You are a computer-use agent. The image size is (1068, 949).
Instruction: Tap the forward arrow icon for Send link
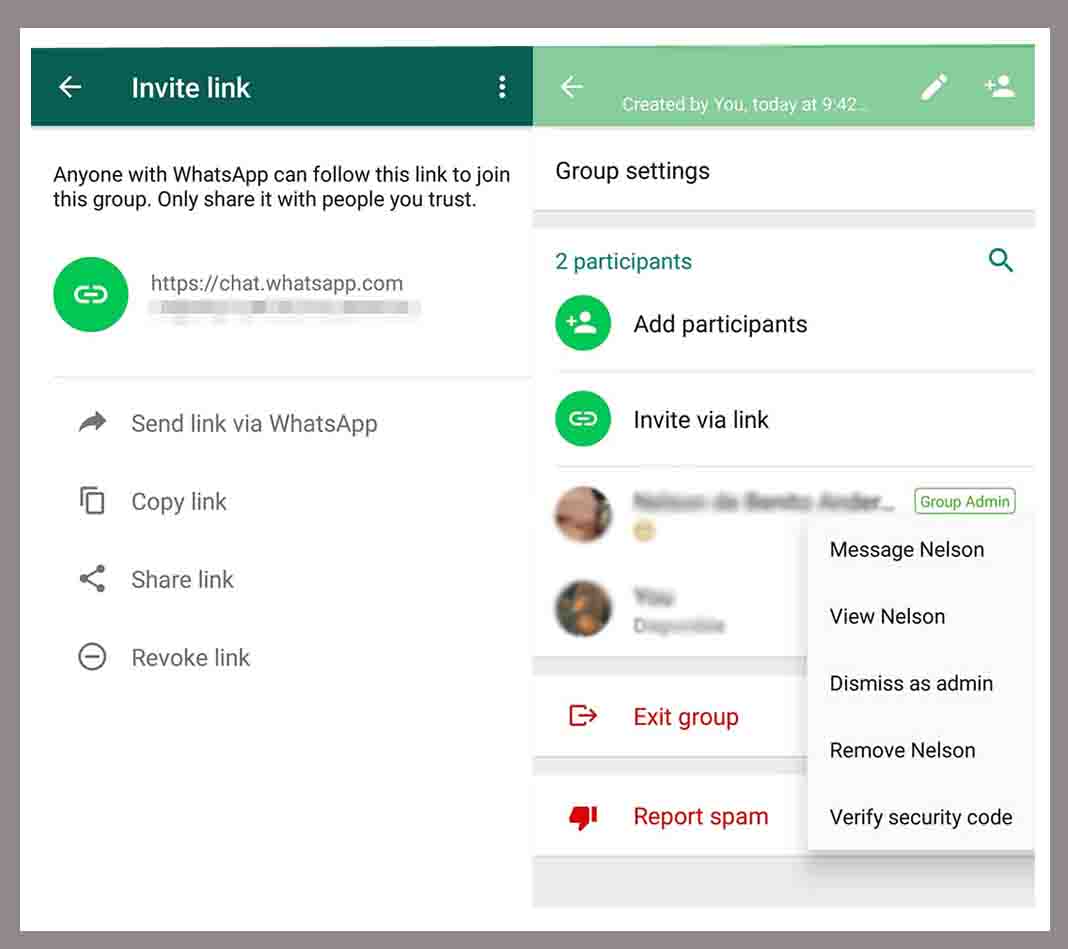92,422
